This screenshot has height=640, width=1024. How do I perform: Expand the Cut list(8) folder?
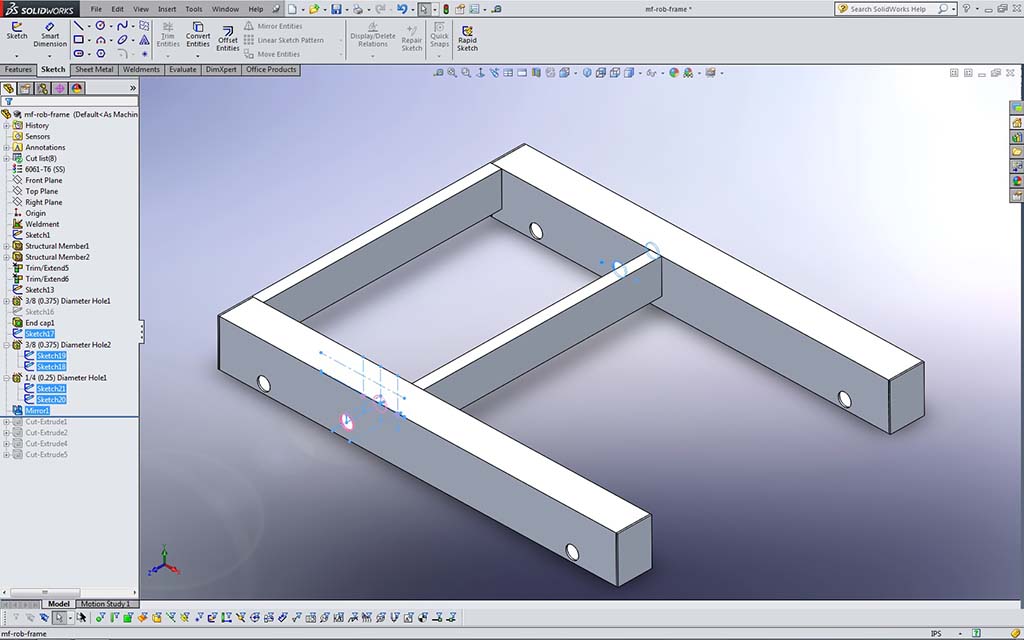pyautogui.click(x=6, y=158)
